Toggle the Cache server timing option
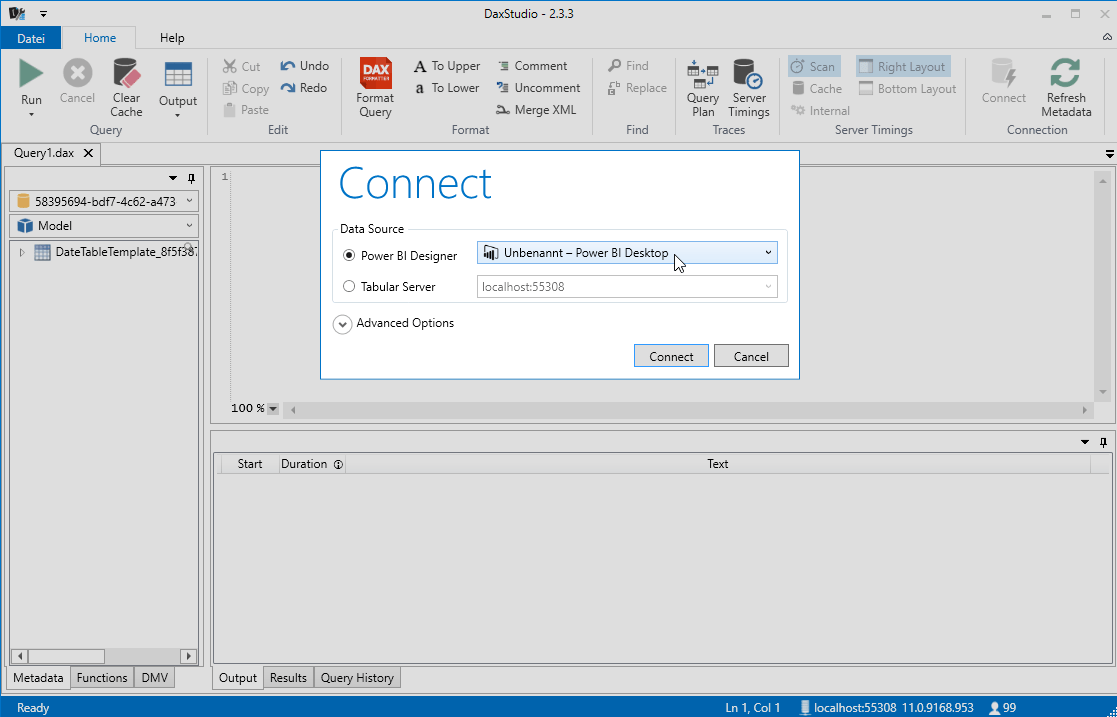This screenshot has height=717, width=1117. (817, 88)
